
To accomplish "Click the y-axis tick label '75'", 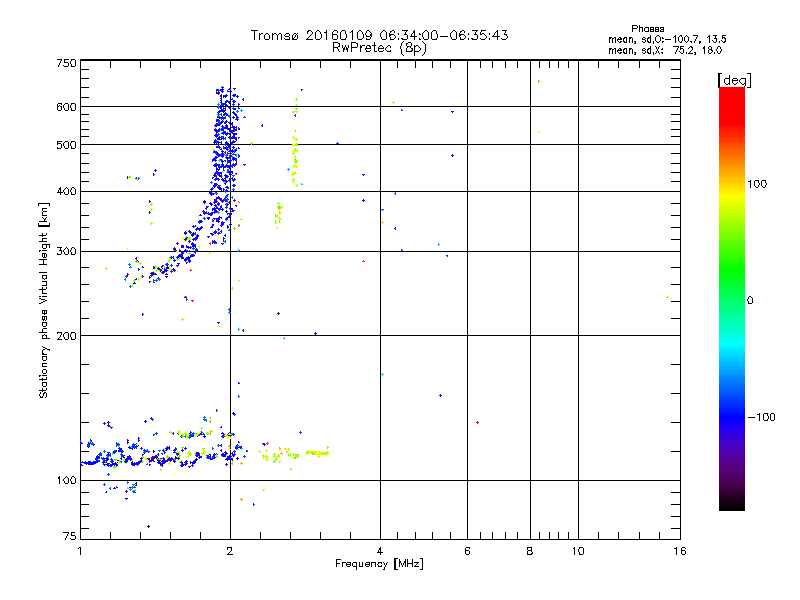I will pos(70,536).
